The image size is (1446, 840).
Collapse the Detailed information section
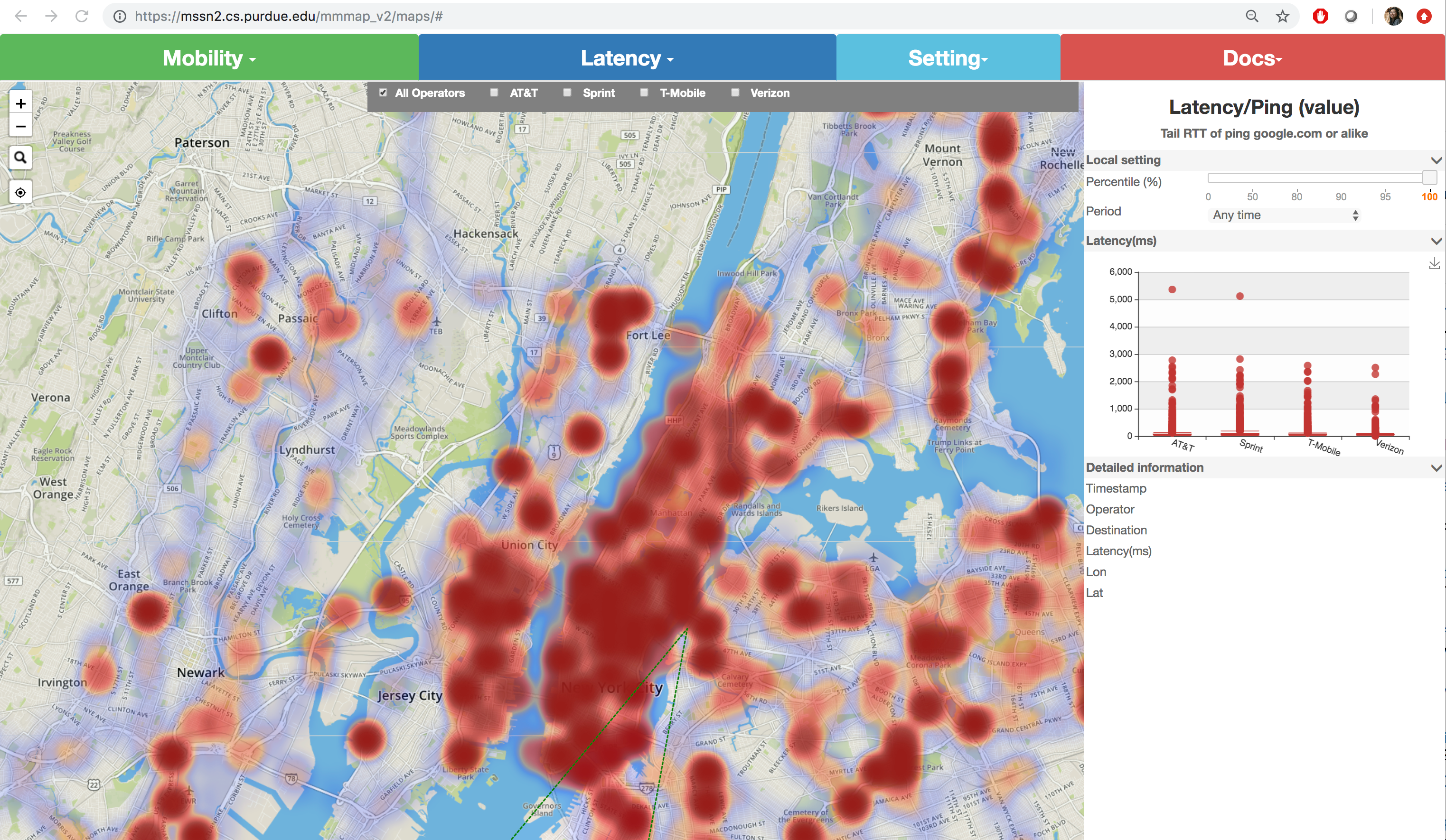(1436, 467)
